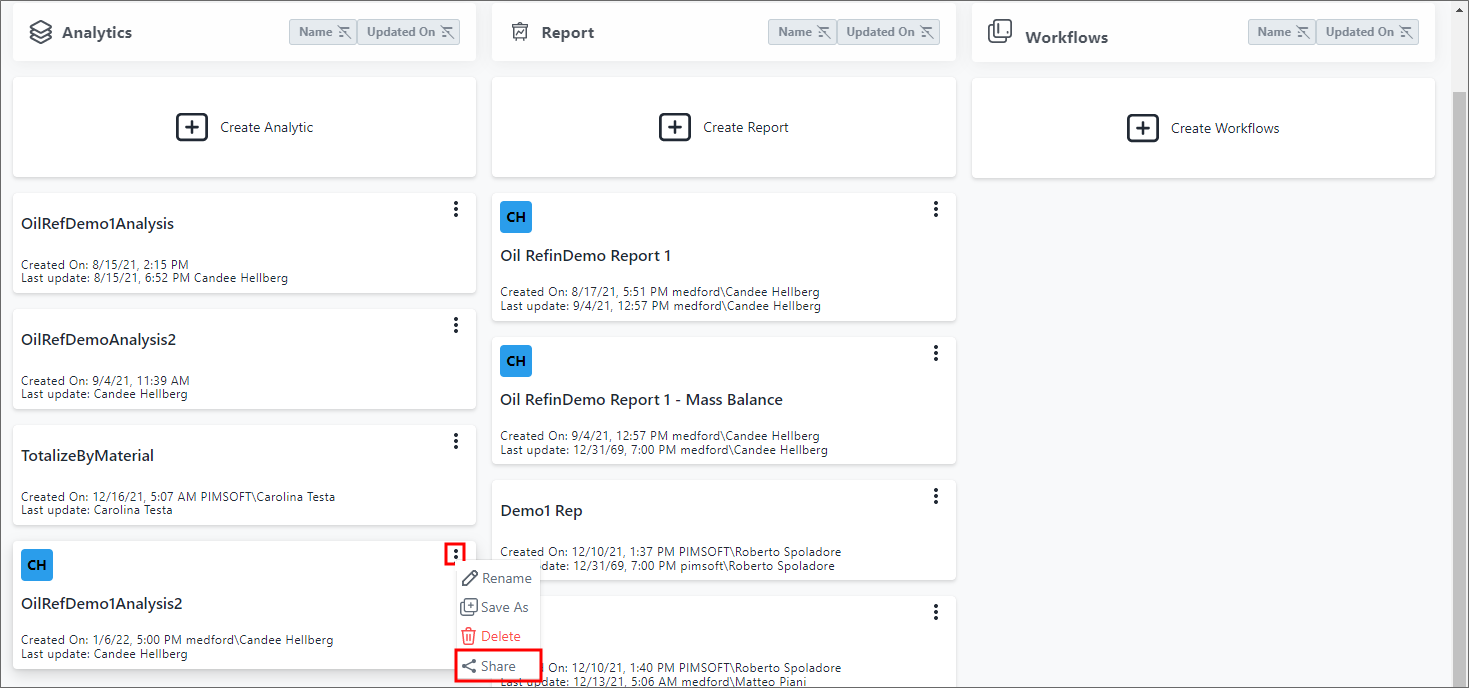Click plus icon beside Create Workflows
1469x688 pixels.
[x=1143, y=128]
